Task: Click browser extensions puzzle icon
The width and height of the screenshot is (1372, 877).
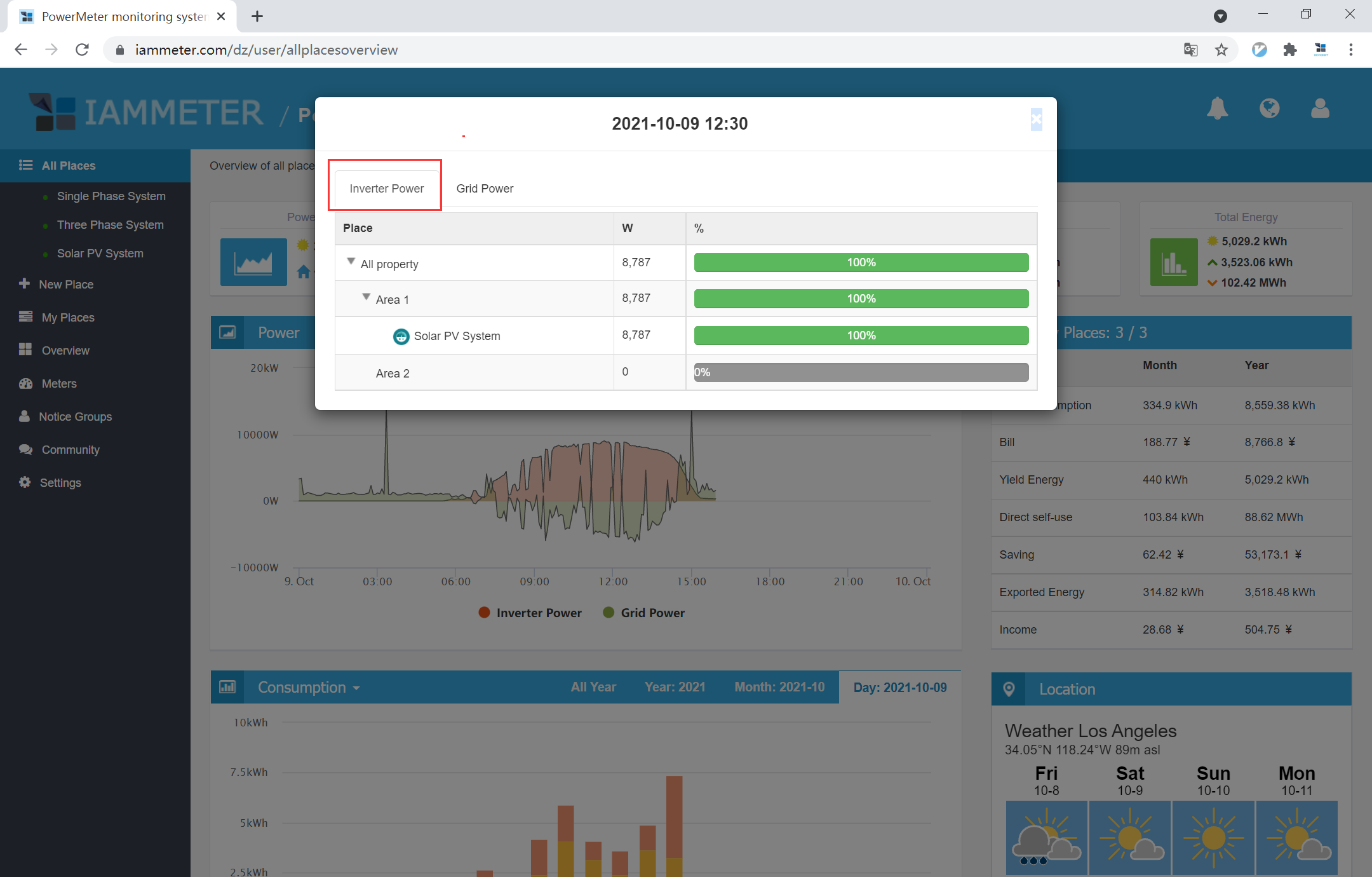Action: point(1289,50)
